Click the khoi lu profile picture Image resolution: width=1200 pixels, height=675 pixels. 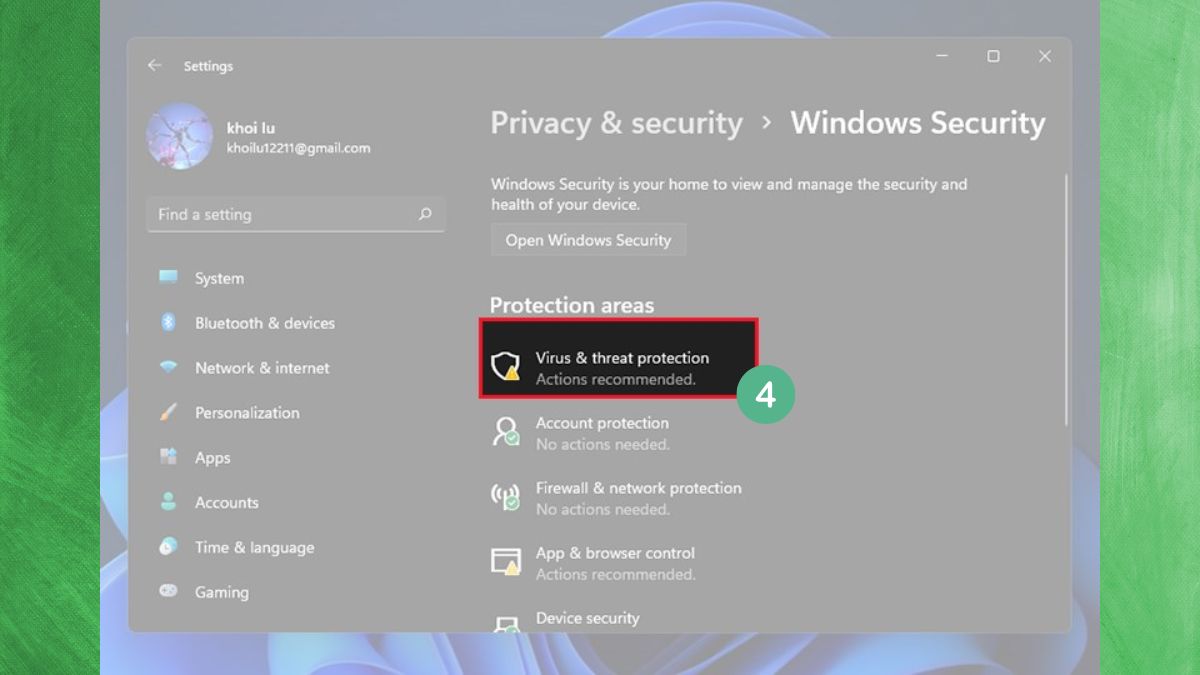(x=179, y=136)
